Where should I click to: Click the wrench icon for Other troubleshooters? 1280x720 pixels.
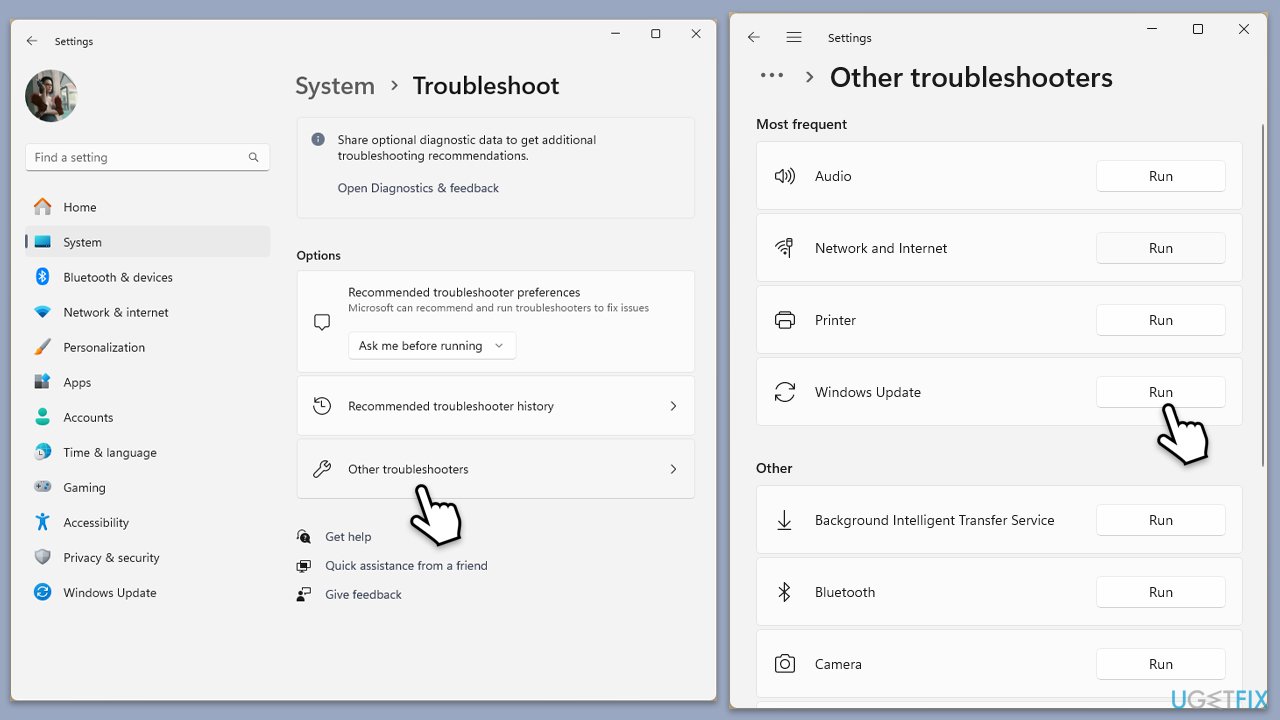322,469
